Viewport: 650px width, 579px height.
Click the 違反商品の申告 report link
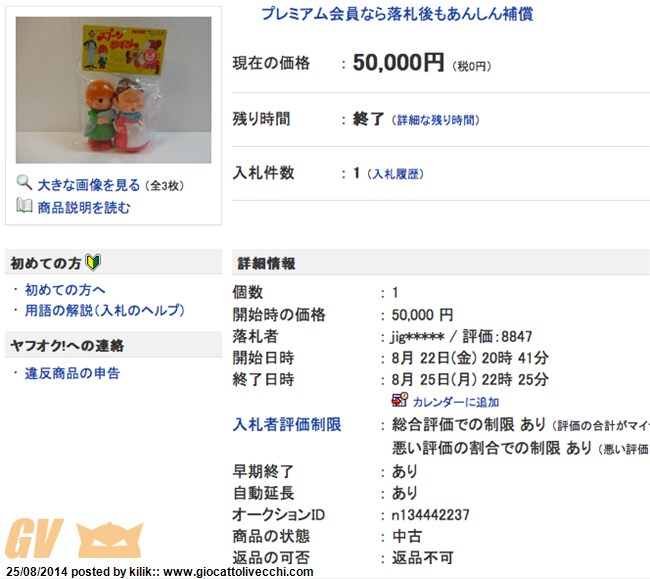(x=72, y=373)
